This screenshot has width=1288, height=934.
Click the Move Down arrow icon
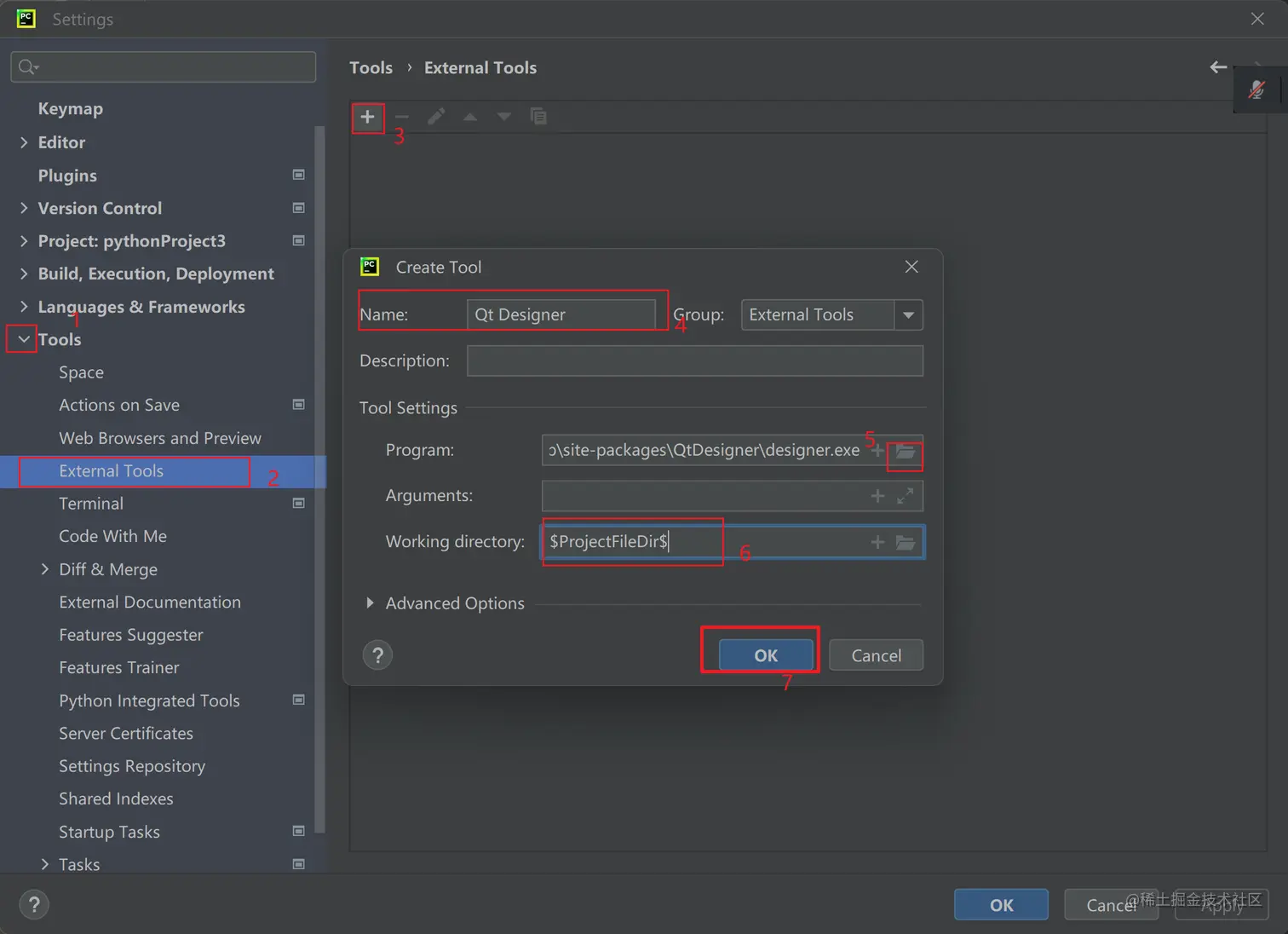tap(504, 117)
